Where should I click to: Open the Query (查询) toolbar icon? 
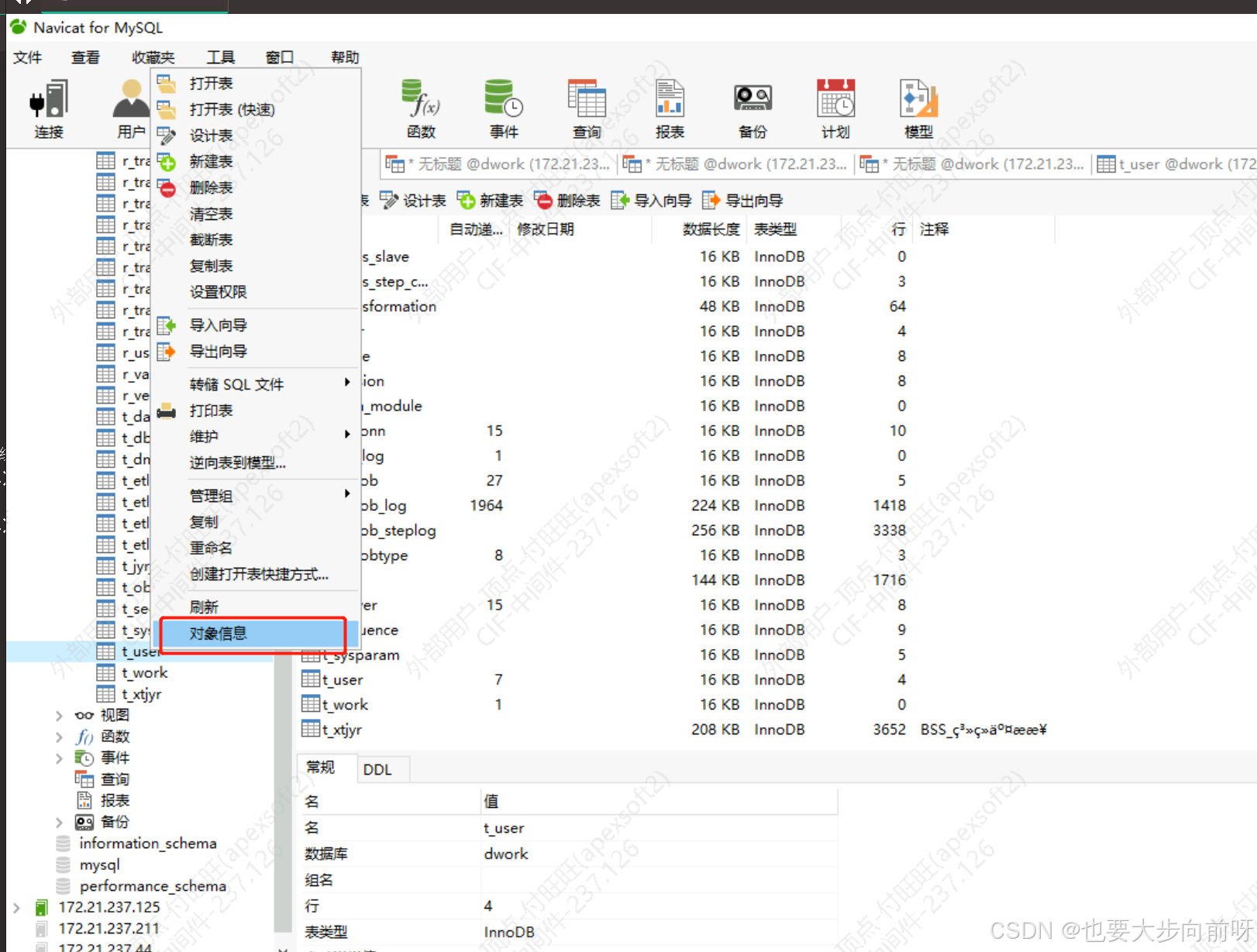tap(587, 108)
